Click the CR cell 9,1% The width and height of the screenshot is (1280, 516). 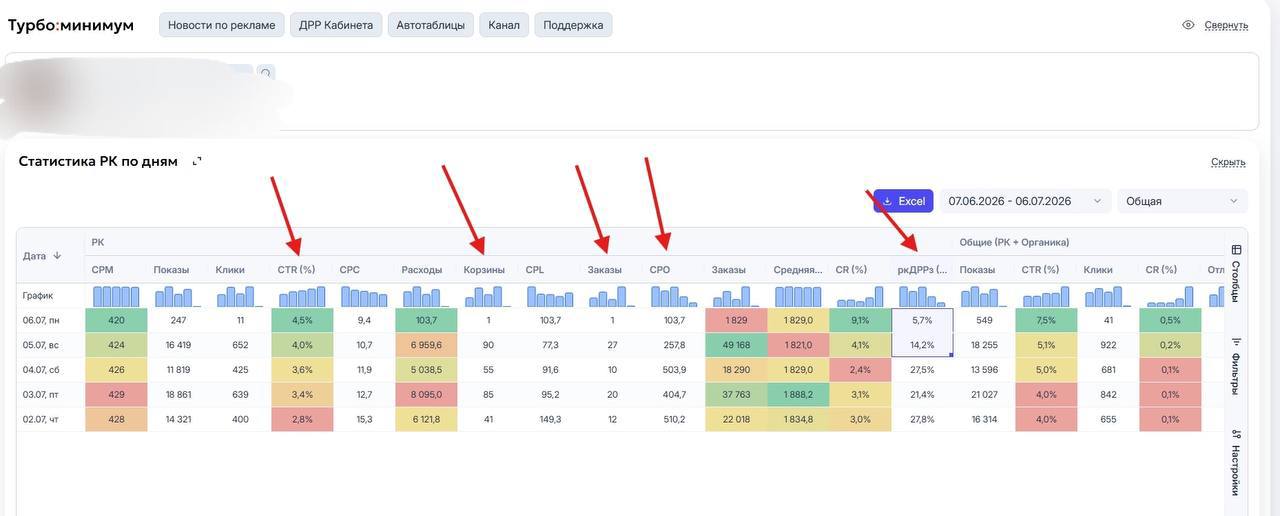tap(860, 320)
